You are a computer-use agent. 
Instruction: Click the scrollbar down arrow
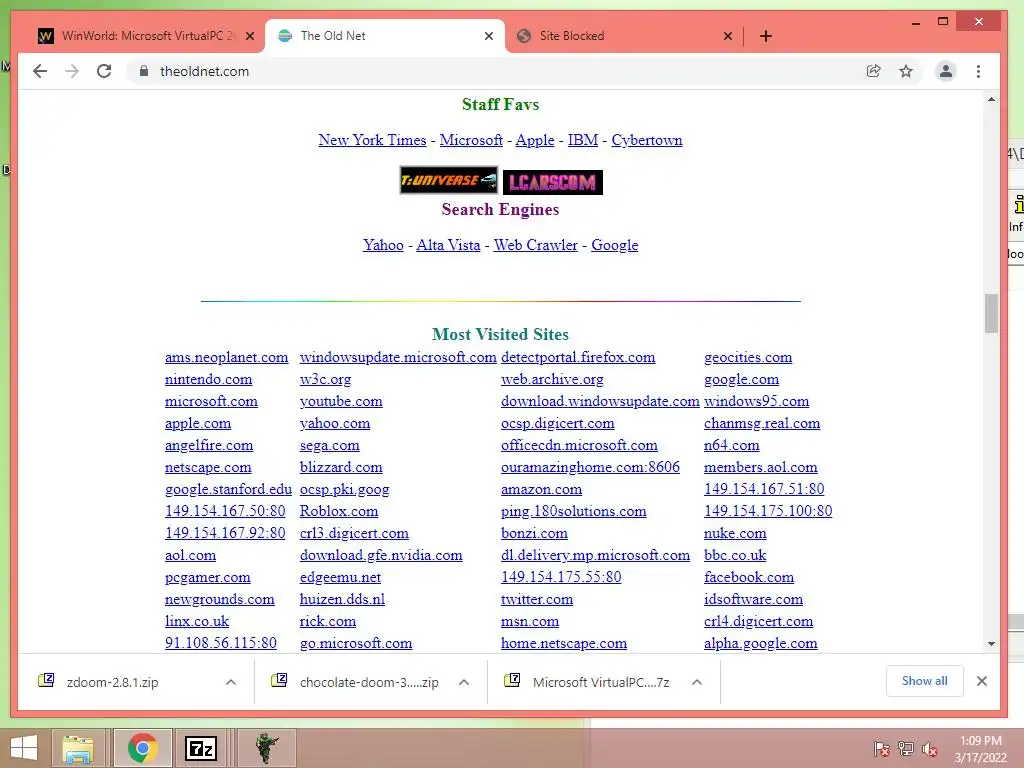991,644
